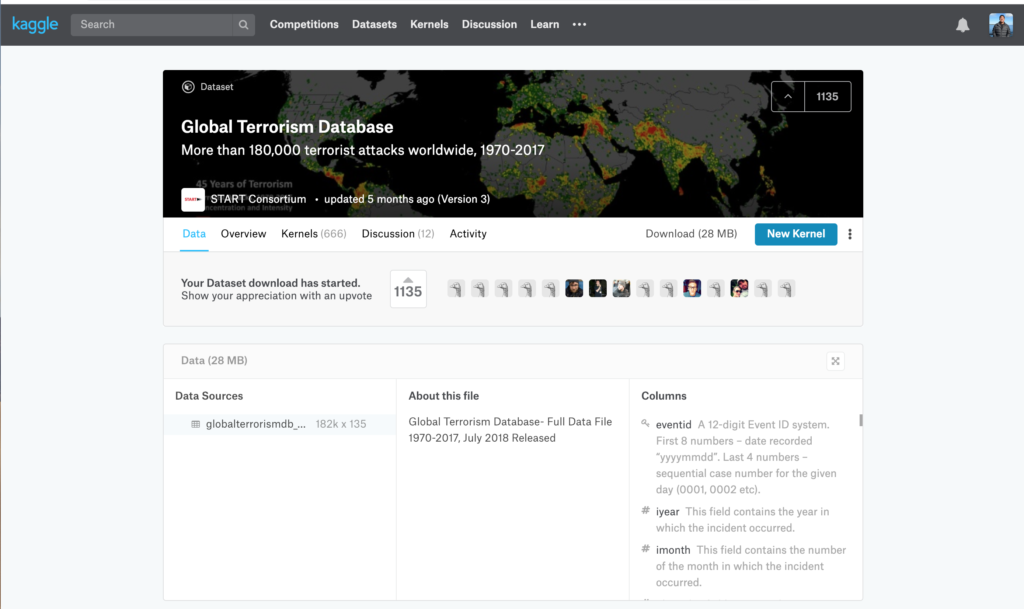Viewport: 1024px width, 609px height.
Task: Click the key icon next to eventid
Action: point(645,424)
